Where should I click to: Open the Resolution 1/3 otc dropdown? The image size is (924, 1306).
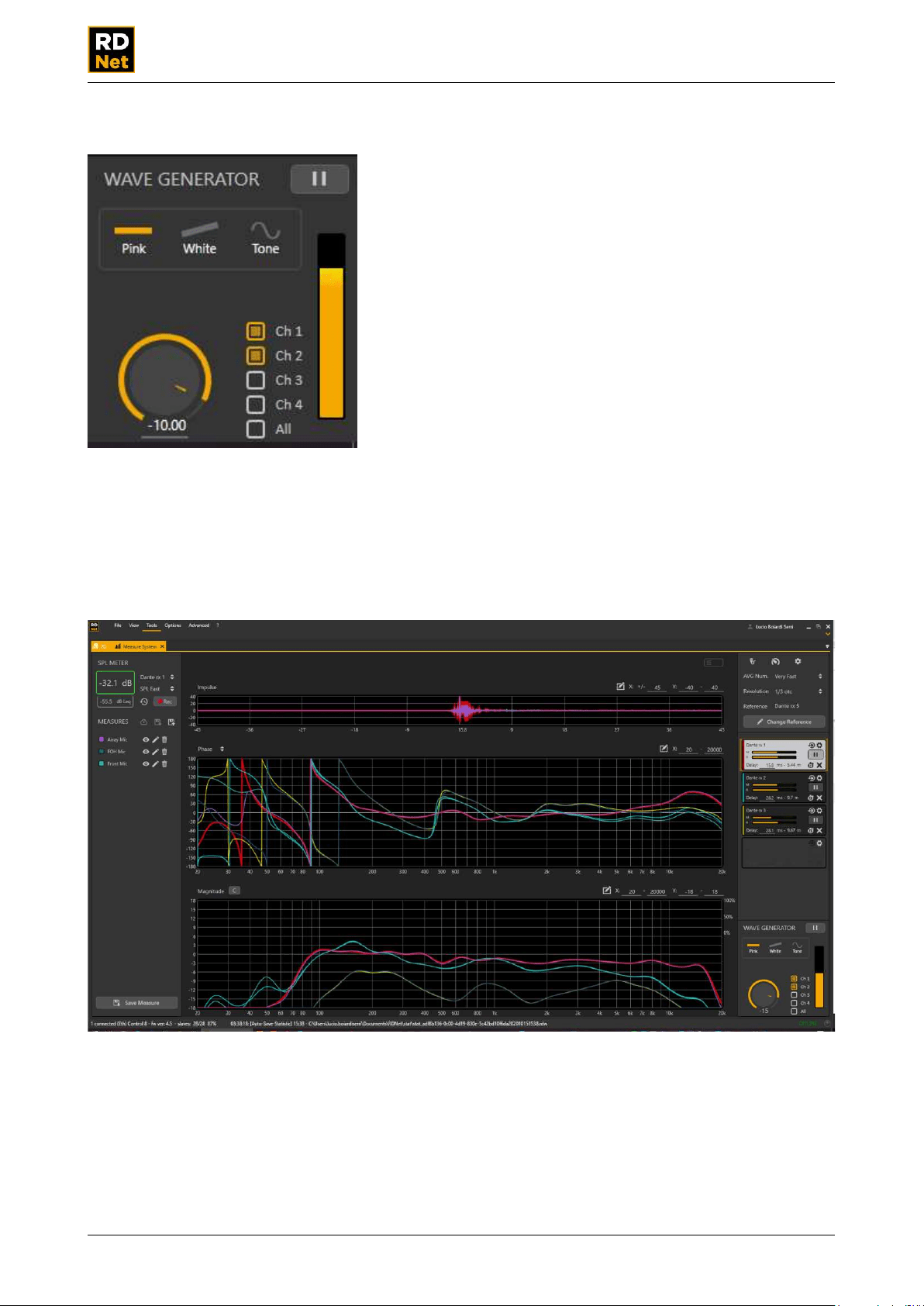pos(798,691)
